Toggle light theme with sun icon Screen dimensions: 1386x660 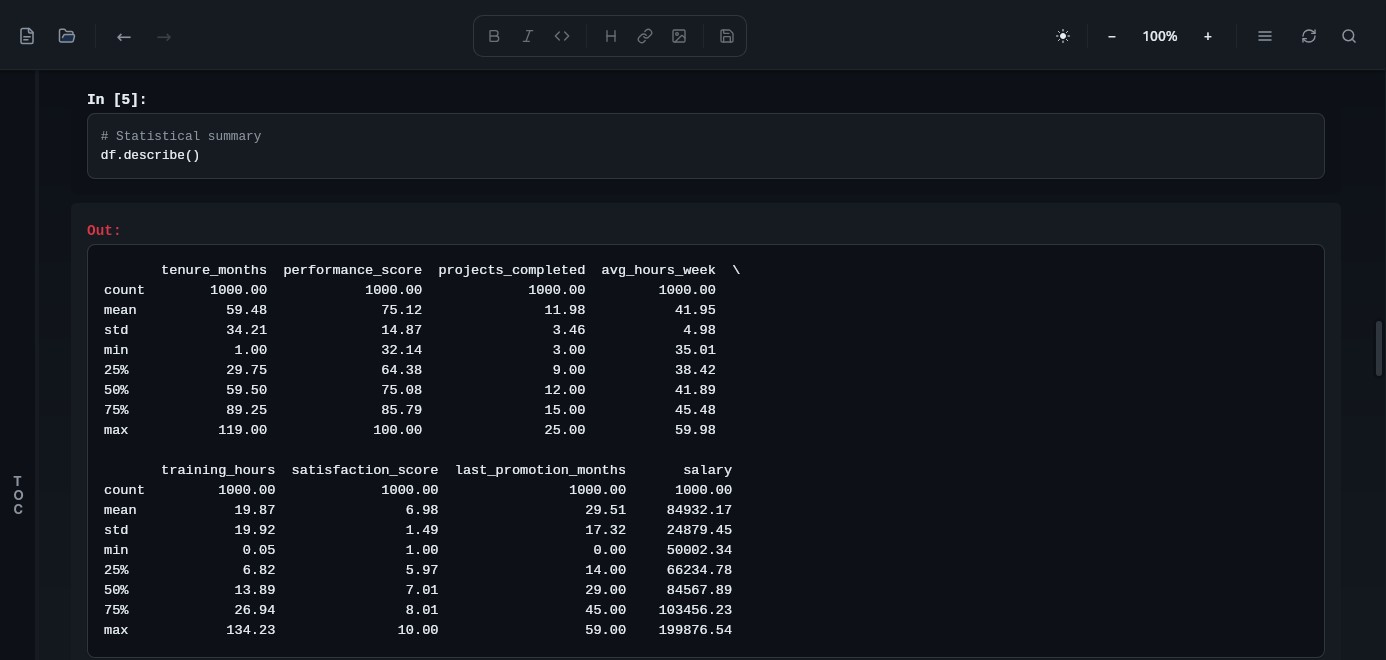[x=1063, y=36]
